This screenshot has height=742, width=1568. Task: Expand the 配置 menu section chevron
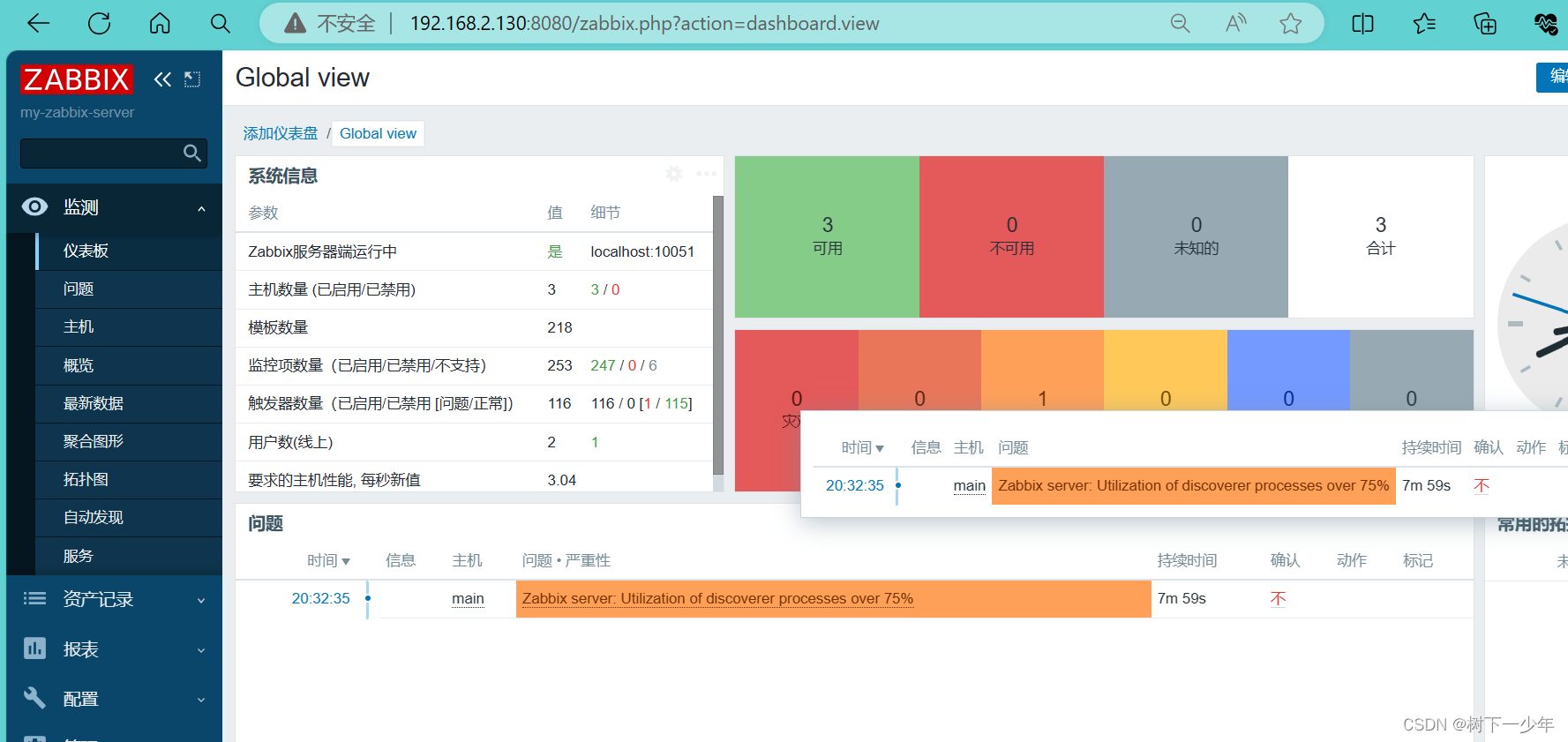click(x=201, y=700)
